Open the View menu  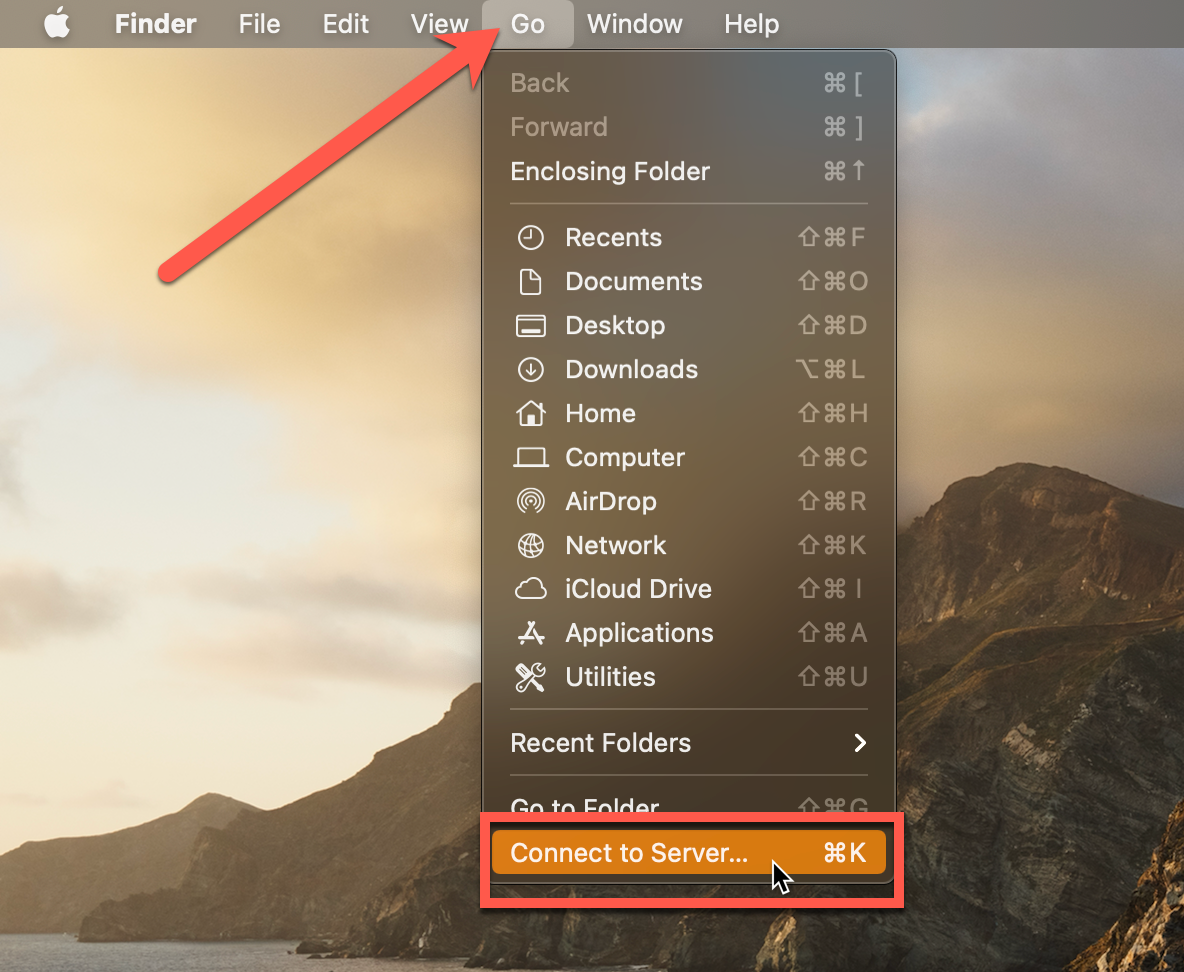click(439, 23)
